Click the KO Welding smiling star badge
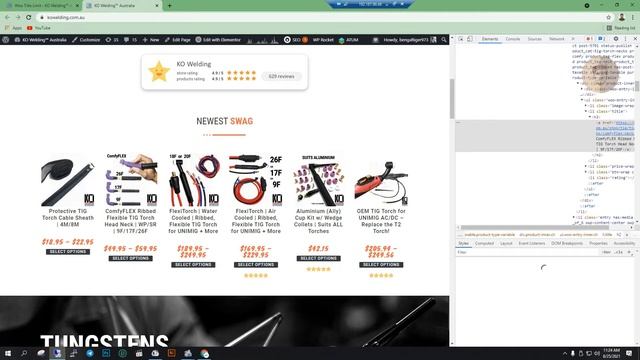The image size is (640, 360). pyautogui.click(x=159, y=71)
